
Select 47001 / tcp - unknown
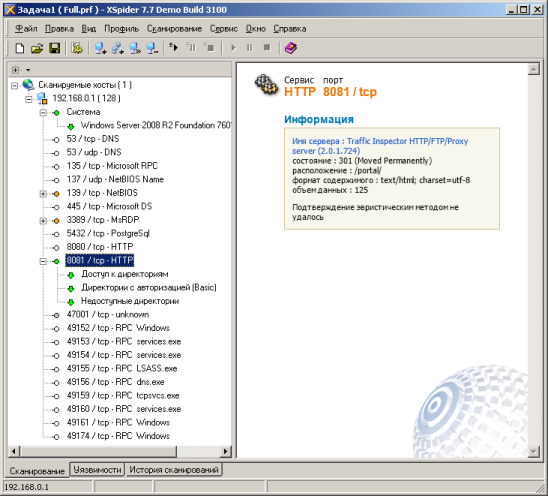[108, 315]
